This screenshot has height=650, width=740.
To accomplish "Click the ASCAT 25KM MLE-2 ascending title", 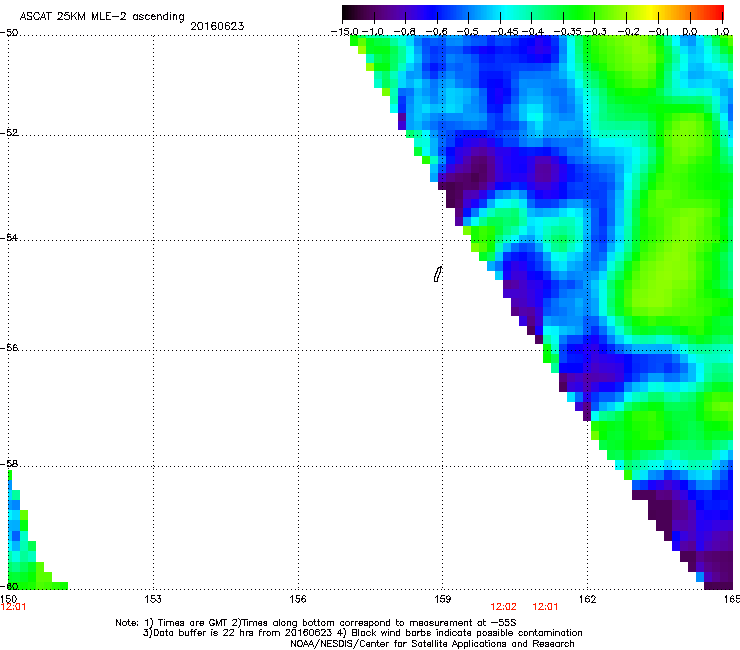I will [102, 16].
